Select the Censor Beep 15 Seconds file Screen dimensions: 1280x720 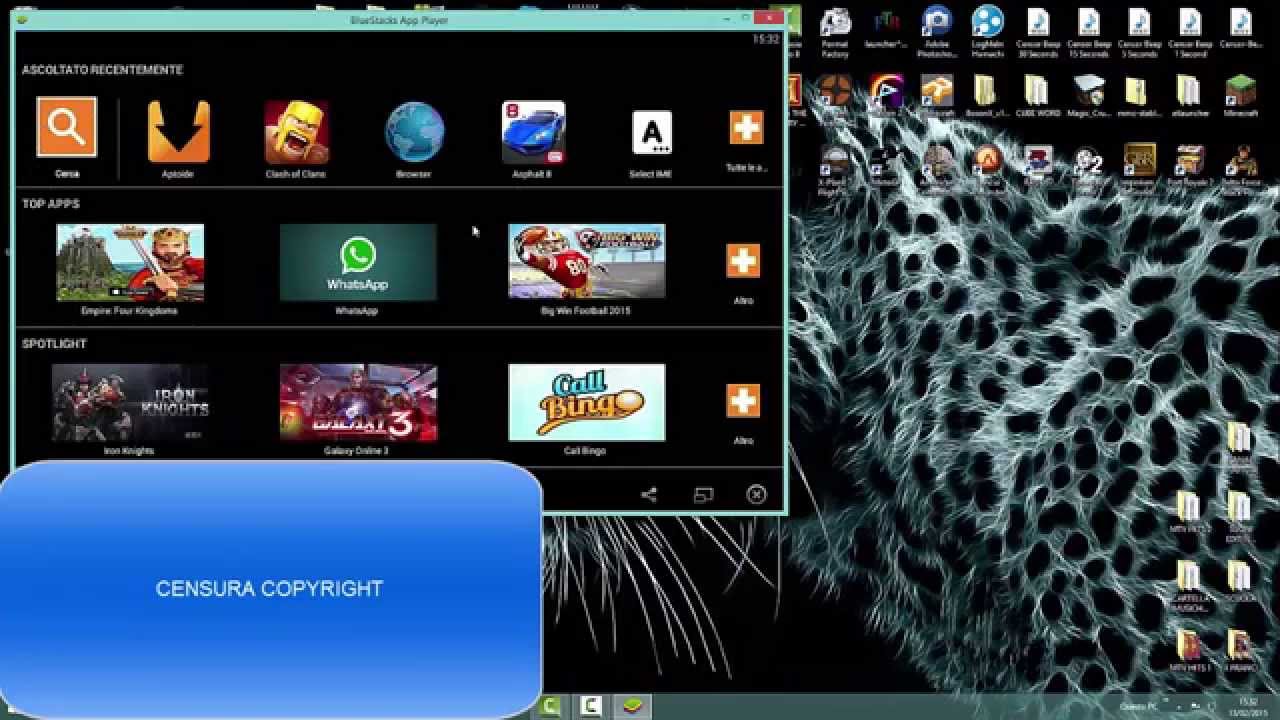click(1088, 32)
